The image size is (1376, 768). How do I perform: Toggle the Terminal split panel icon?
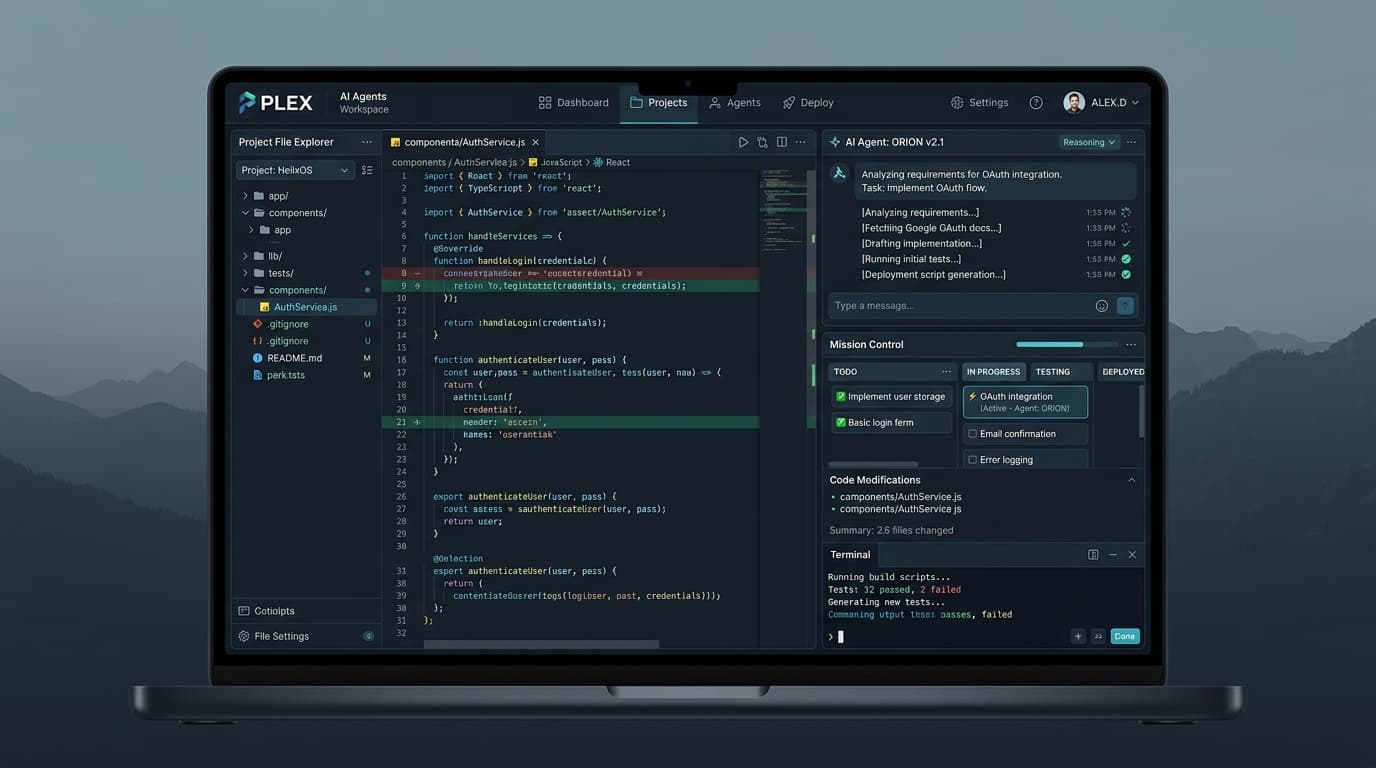[1093, 555]
